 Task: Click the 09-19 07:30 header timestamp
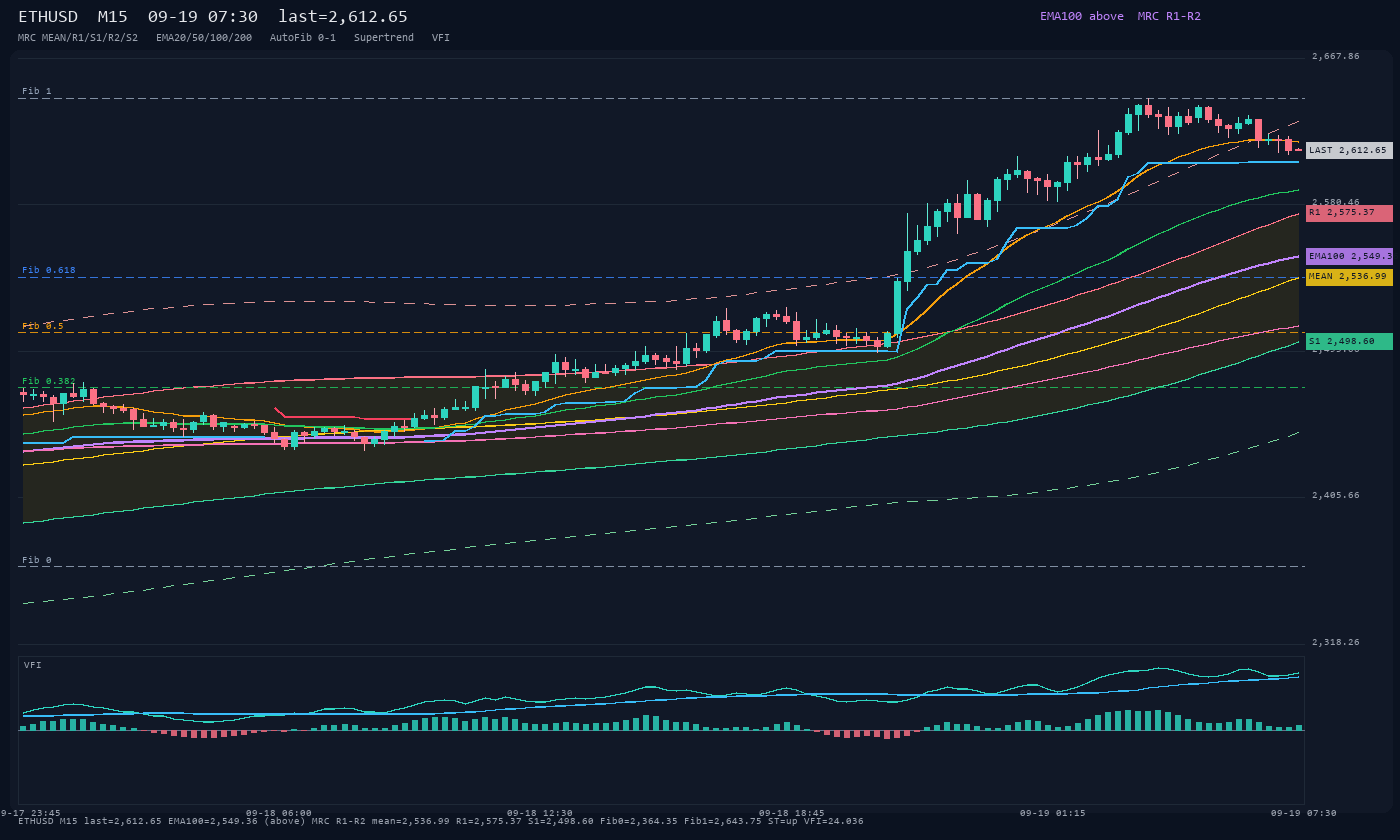203,17
